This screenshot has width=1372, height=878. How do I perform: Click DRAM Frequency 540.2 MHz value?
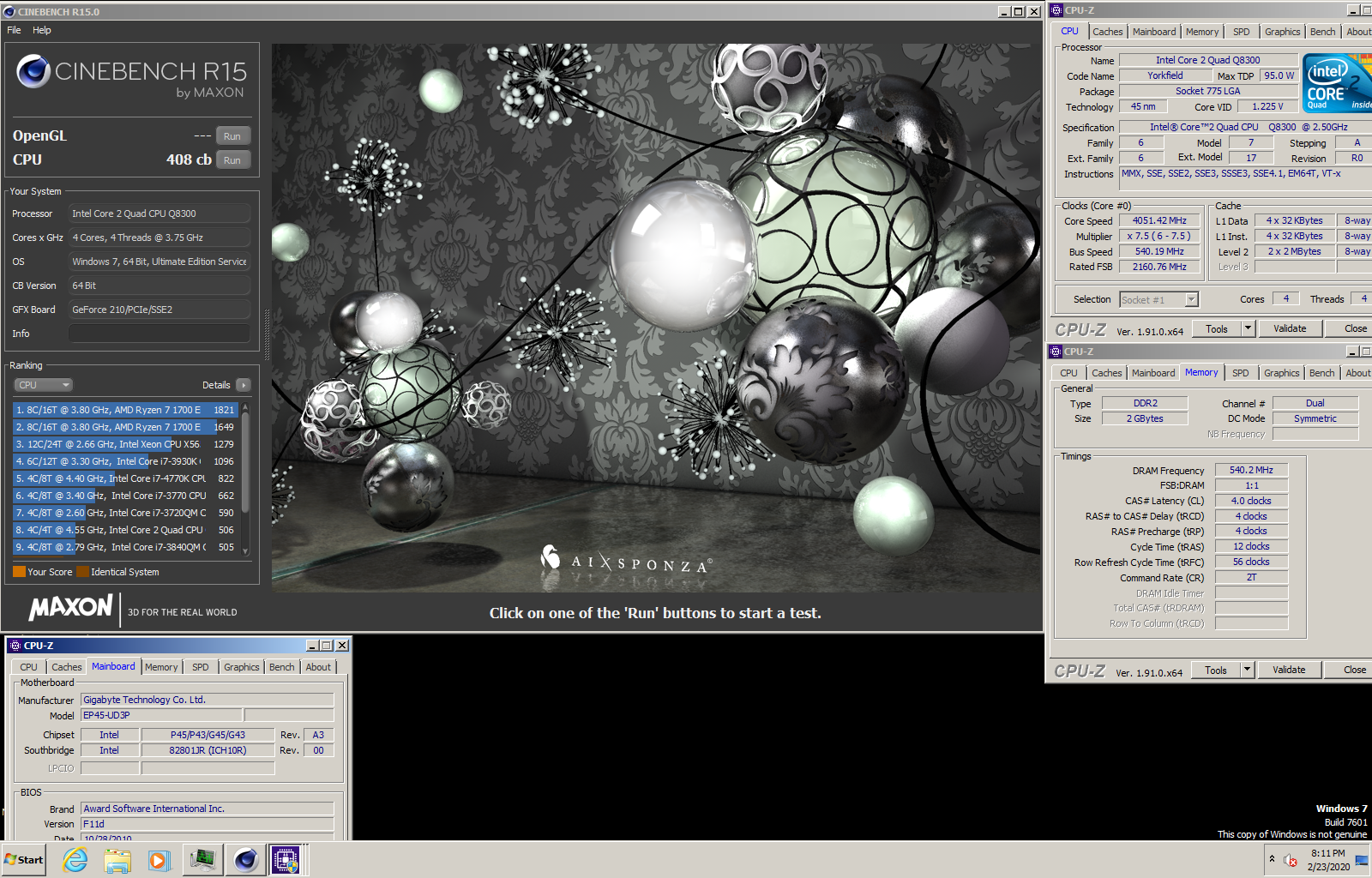pos(1251,470)
